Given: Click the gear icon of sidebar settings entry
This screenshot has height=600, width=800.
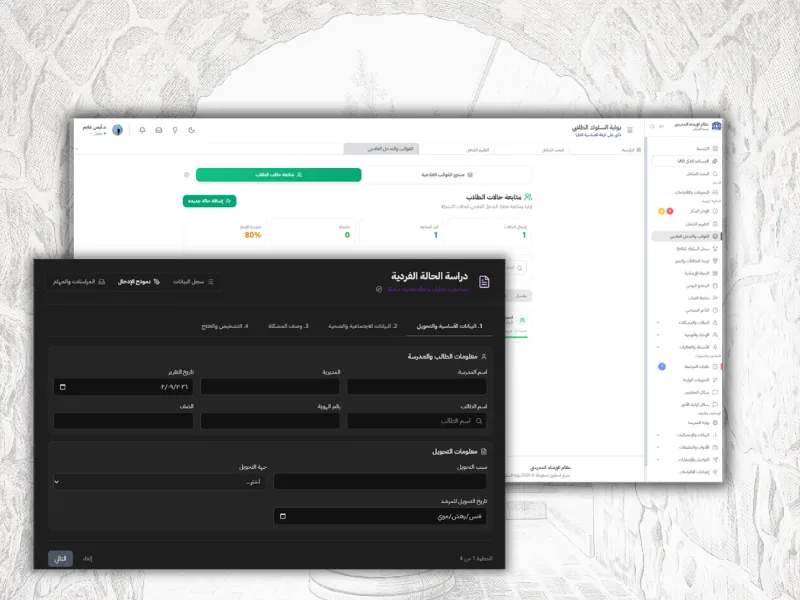Looking at the screenshot, I should [715, 472].
